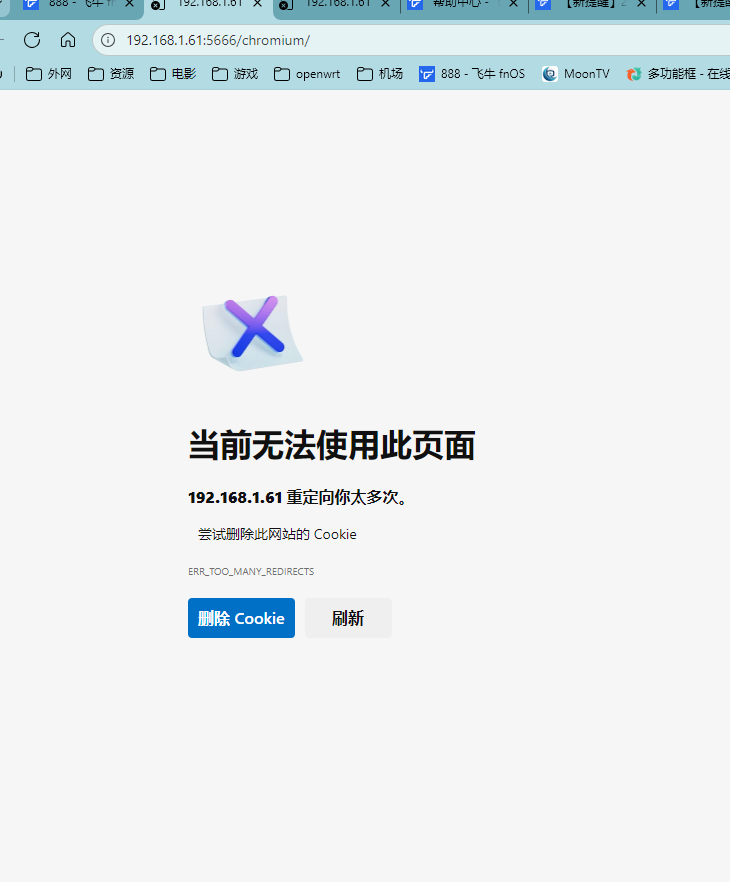730x882 pixels.
Task: Reload the page with the toolbar refresh icon
Action: click(x=32, y=40)
